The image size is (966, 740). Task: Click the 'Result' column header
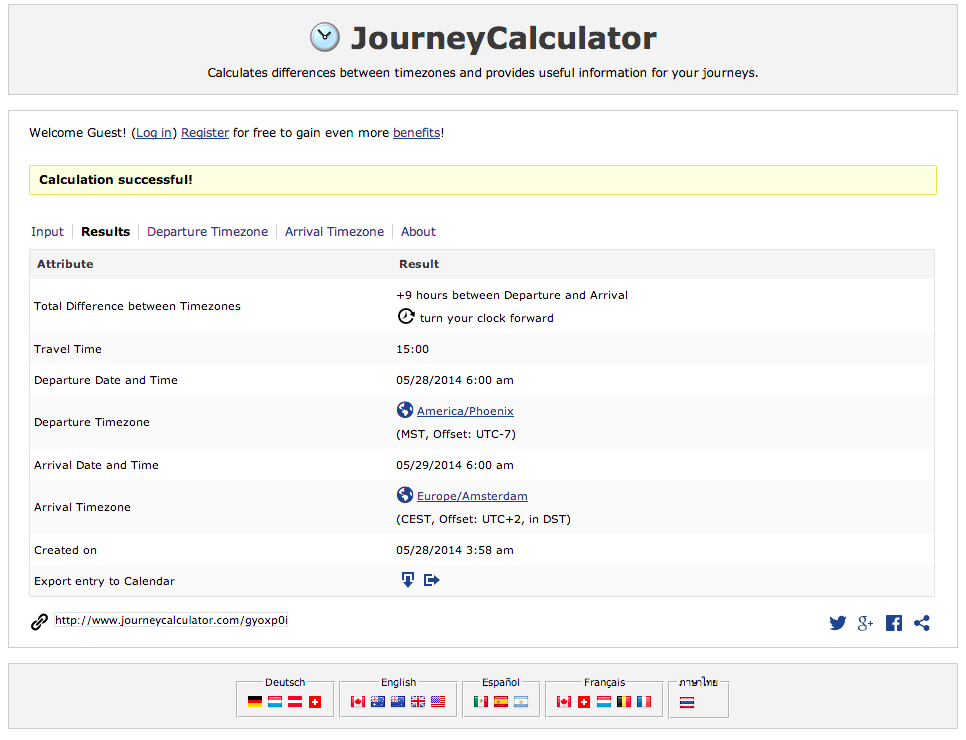click(x=419, y=264)
